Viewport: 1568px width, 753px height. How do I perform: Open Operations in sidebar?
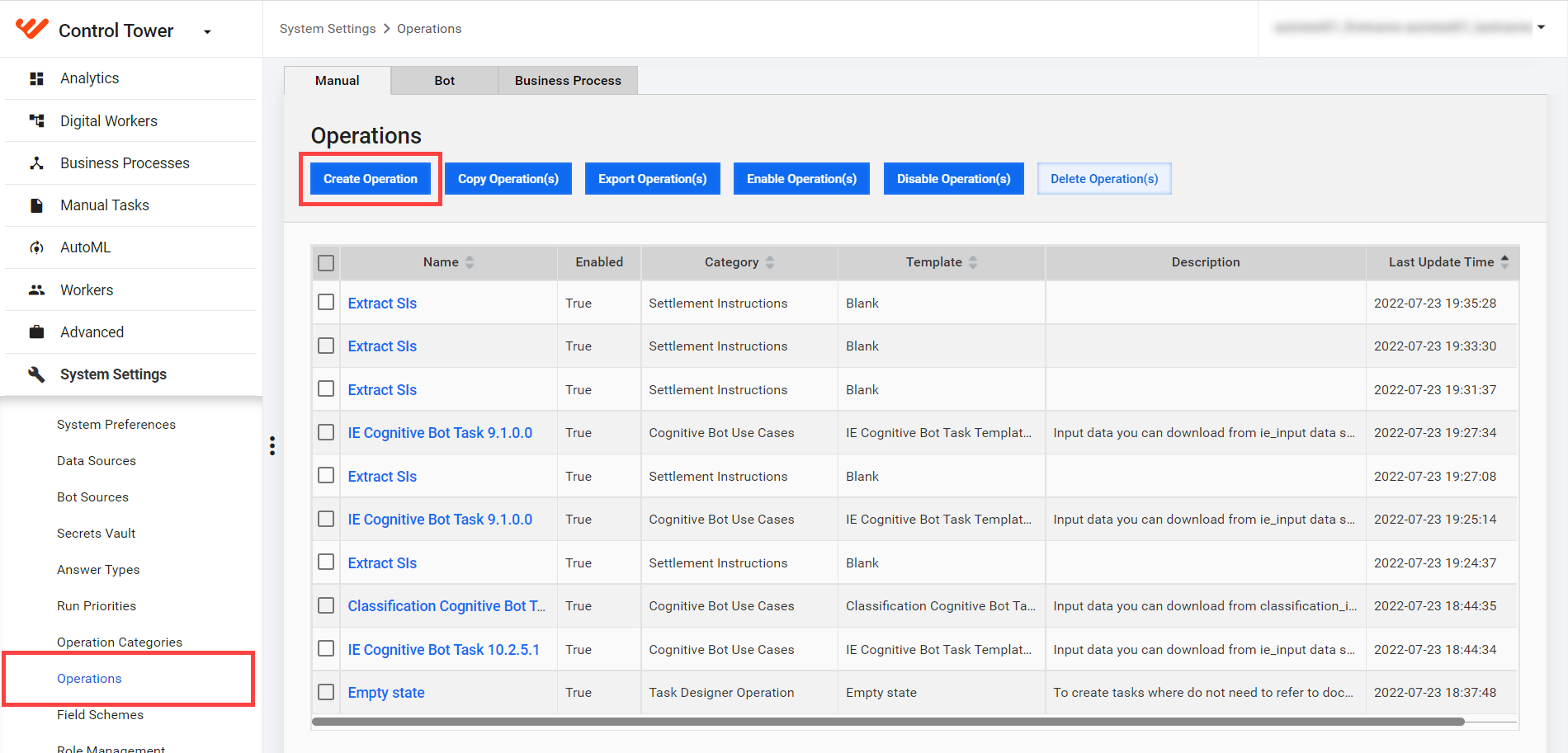coord(89,679)
